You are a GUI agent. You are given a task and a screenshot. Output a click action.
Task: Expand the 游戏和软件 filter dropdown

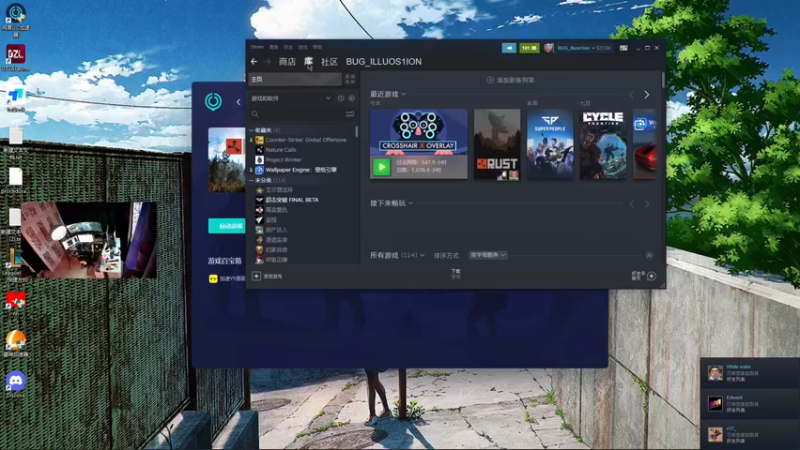click(x=328, y=98)
